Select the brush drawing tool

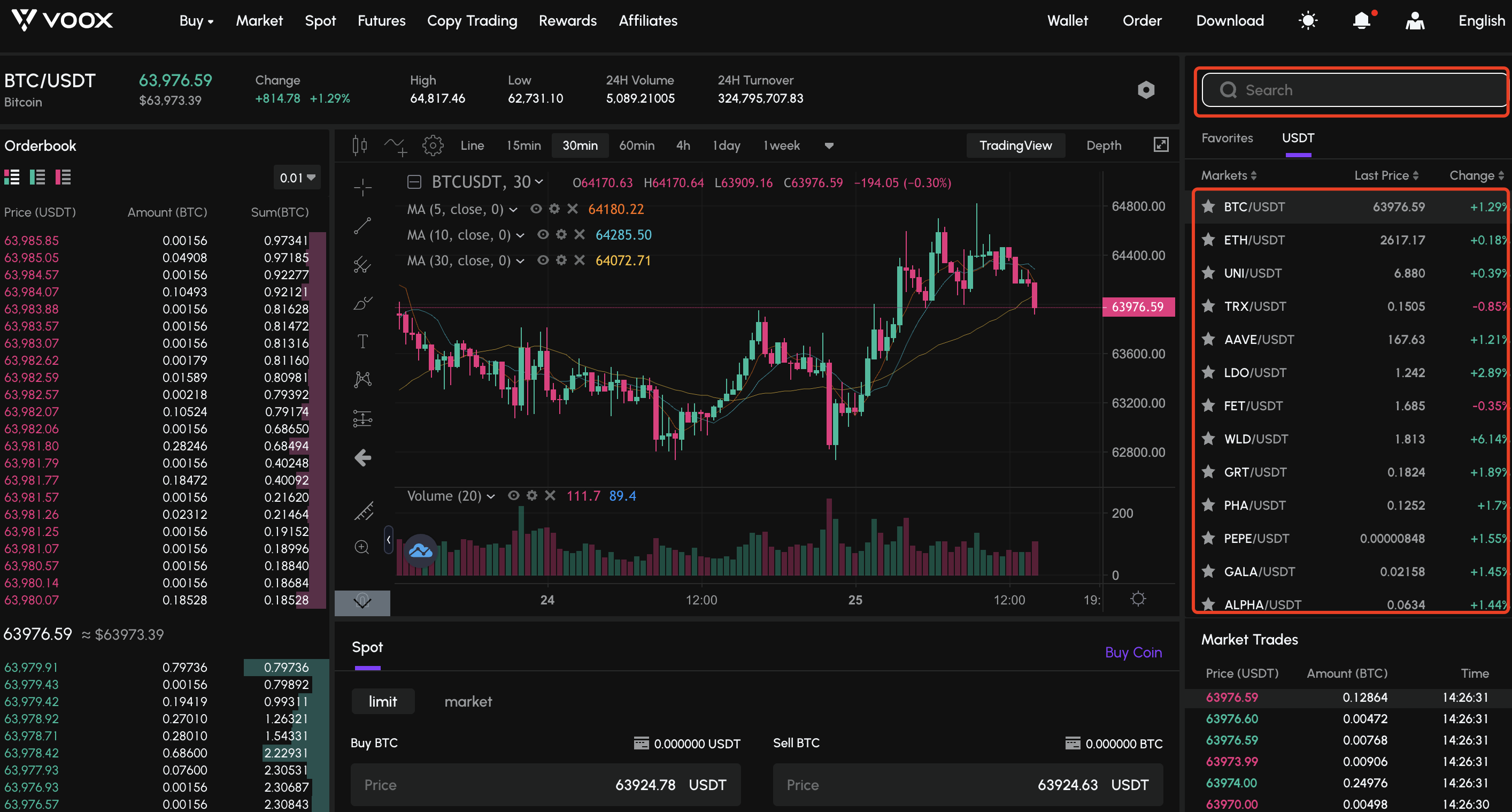tap(362, 303)
